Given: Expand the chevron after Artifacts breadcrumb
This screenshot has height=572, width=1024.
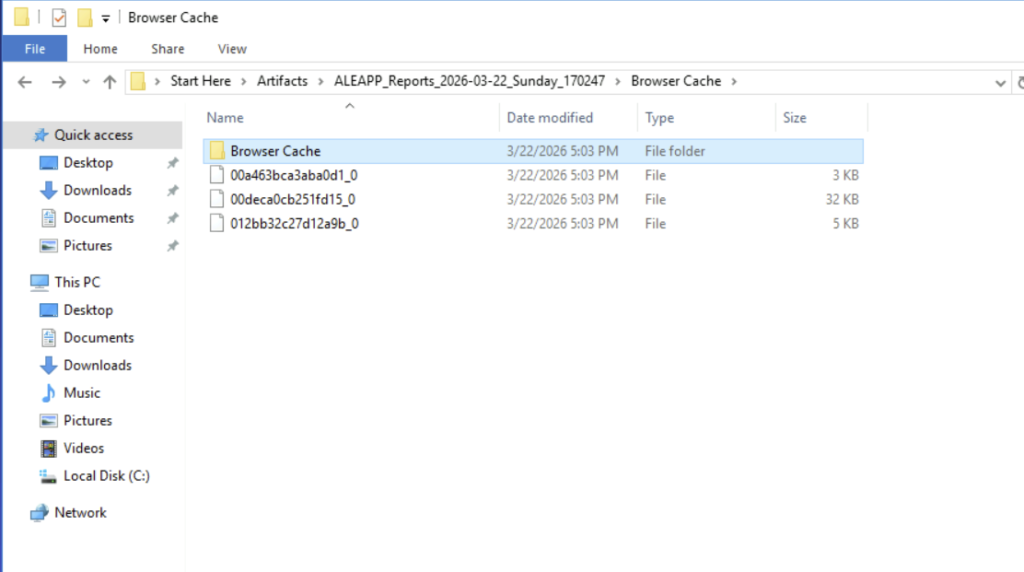Looking at the screenshot, I should pyautogui.click(x=321, y=81).
